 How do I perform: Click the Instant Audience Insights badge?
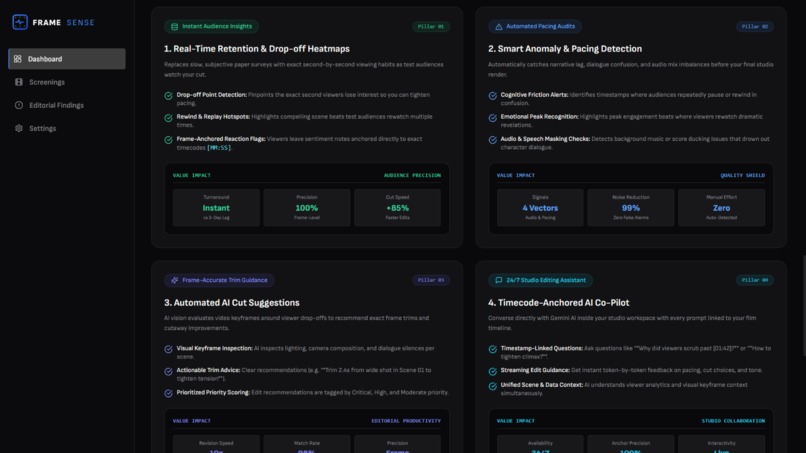[x=211, y=26]
